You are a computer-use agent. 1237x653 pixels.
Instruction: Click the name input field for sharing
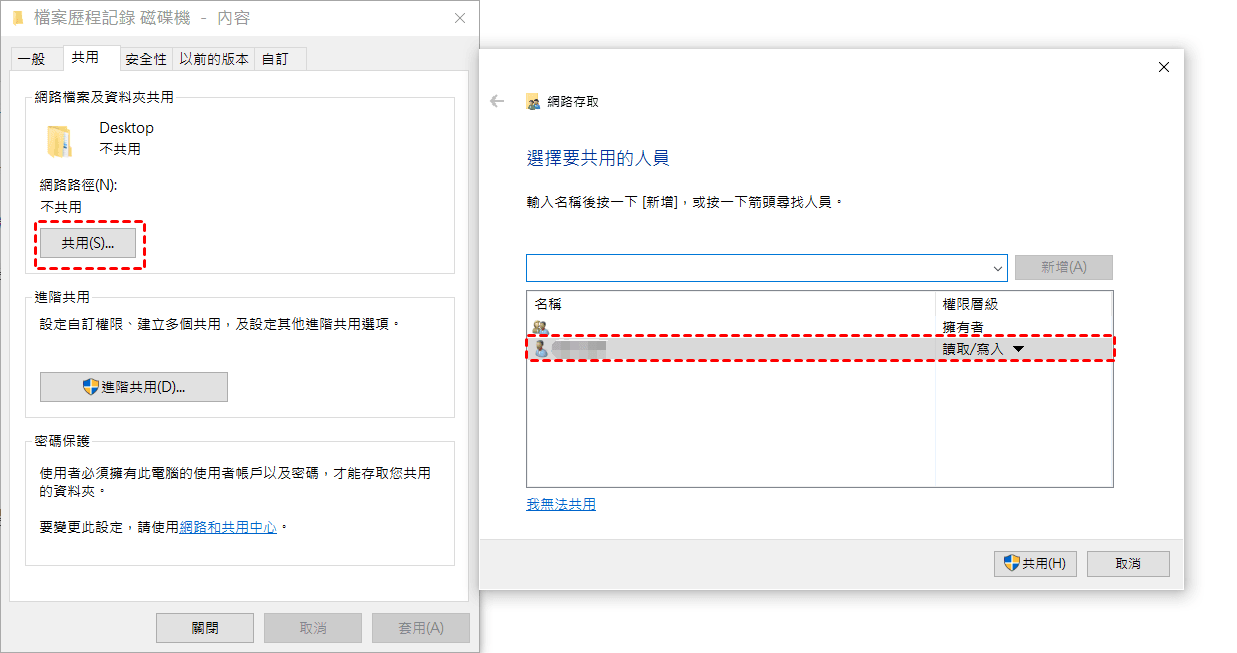(x=758, y=268)
